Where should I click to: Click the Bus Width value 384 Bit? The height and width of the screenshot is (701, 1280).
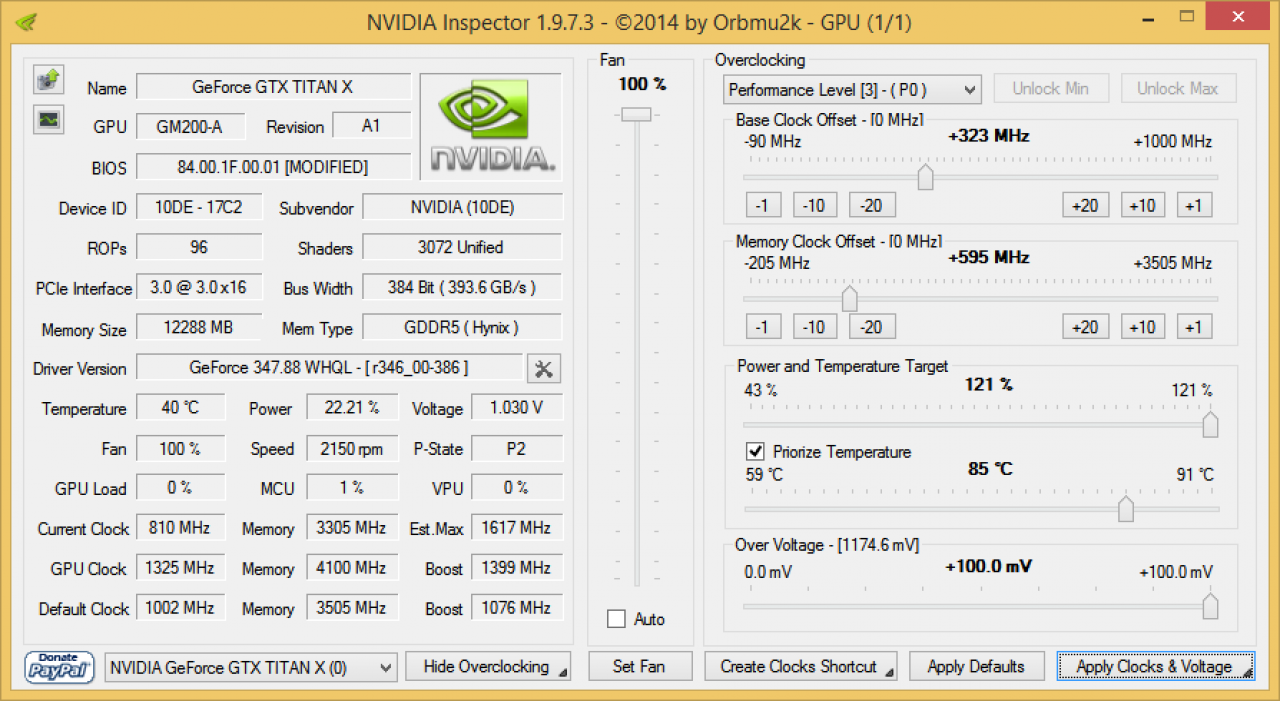click(x=462, y=288)
